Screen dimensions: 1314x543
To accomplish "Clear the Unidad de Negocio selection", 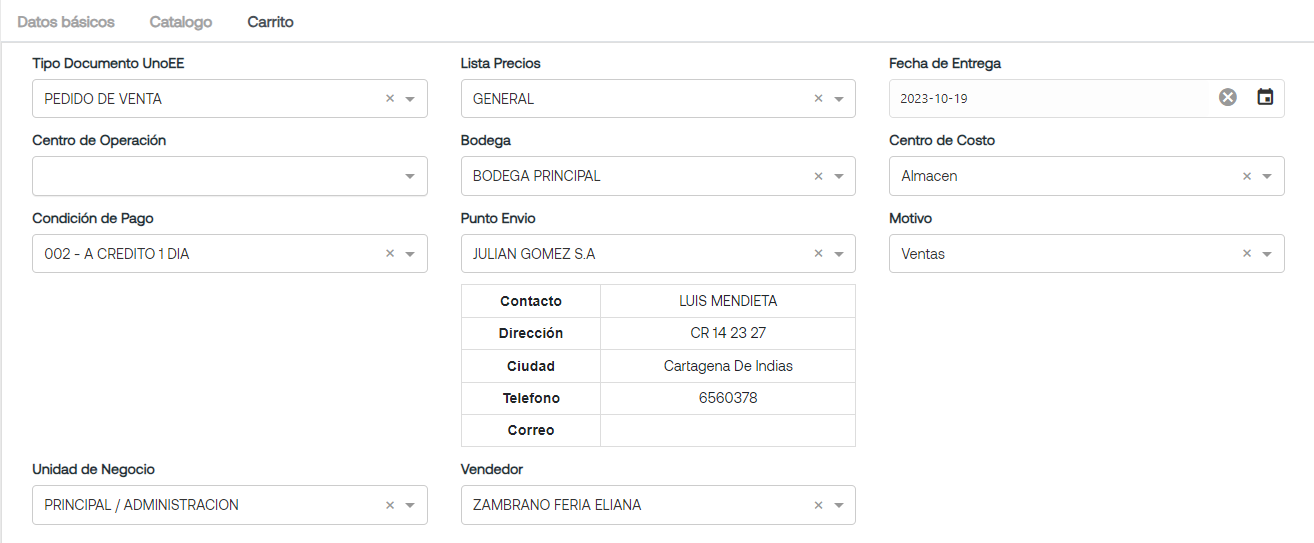I will tap(390, 505).
